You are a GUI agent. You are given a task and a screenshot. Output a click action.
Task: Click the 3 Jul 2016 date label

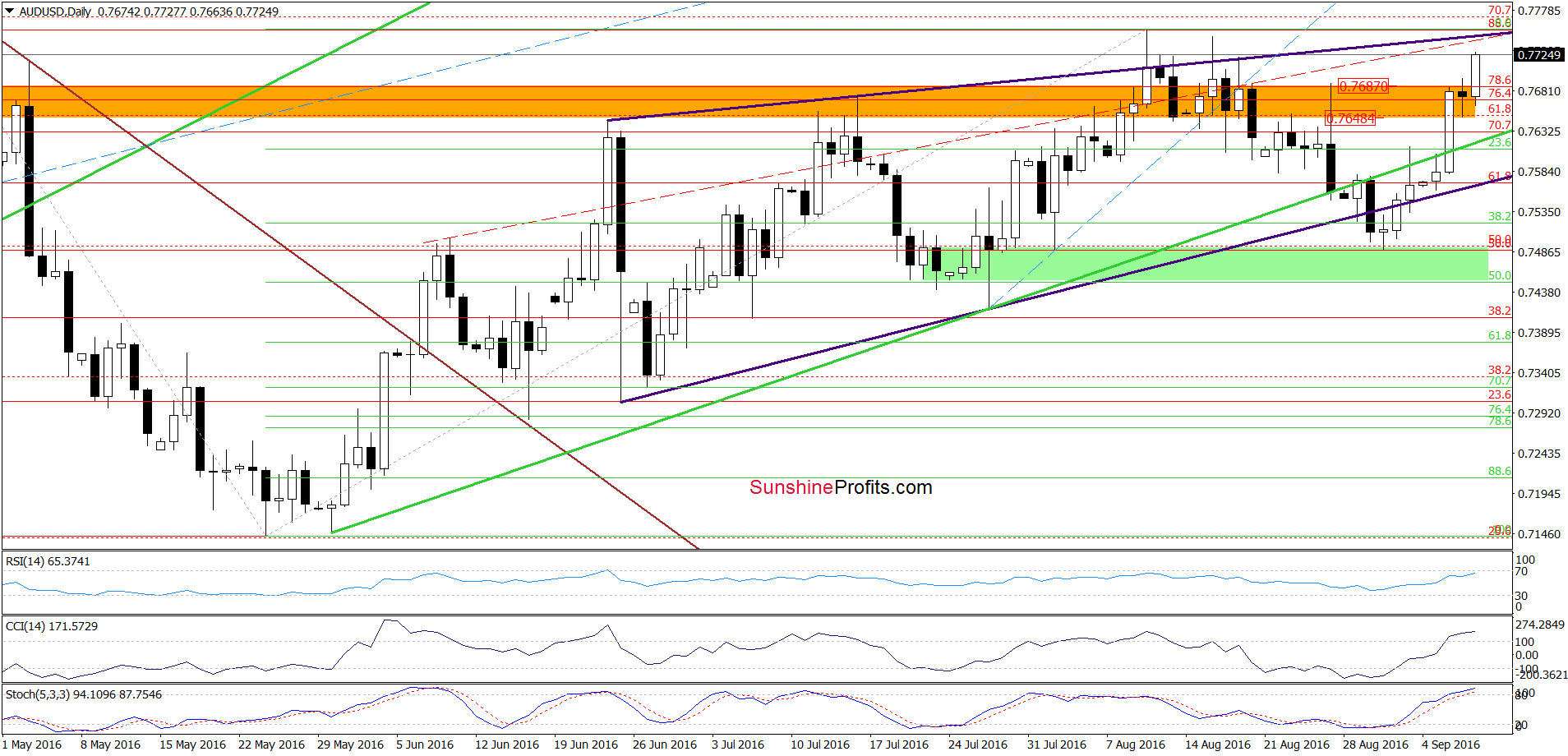[738, 744]
